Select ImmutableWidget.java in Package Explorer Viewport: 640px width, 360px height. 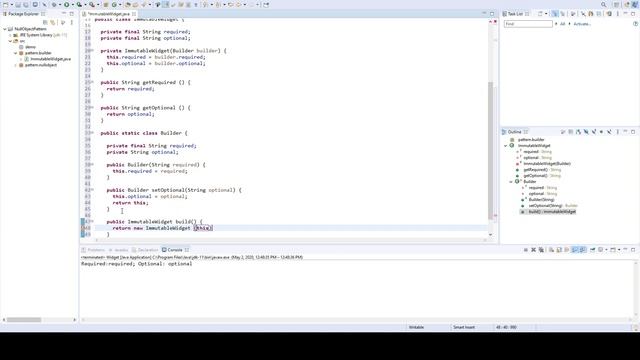coord(51,59)
